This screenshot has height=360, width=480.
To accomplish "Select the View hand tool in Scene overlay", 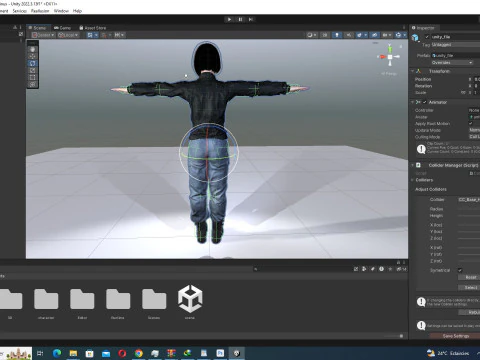I will [x=33, y=49].
